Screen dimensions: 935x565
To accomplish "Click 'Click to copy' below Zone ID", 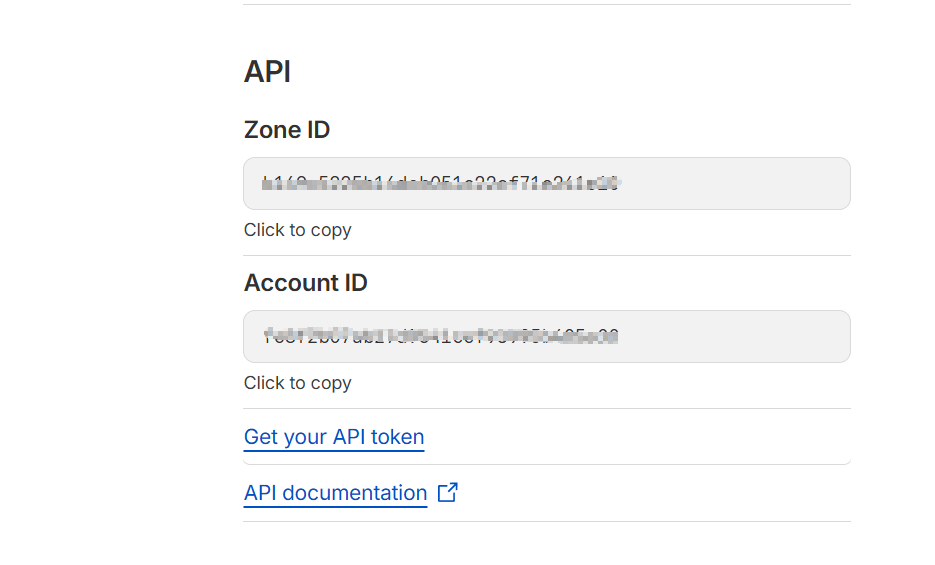I will (x=297, y=230).
